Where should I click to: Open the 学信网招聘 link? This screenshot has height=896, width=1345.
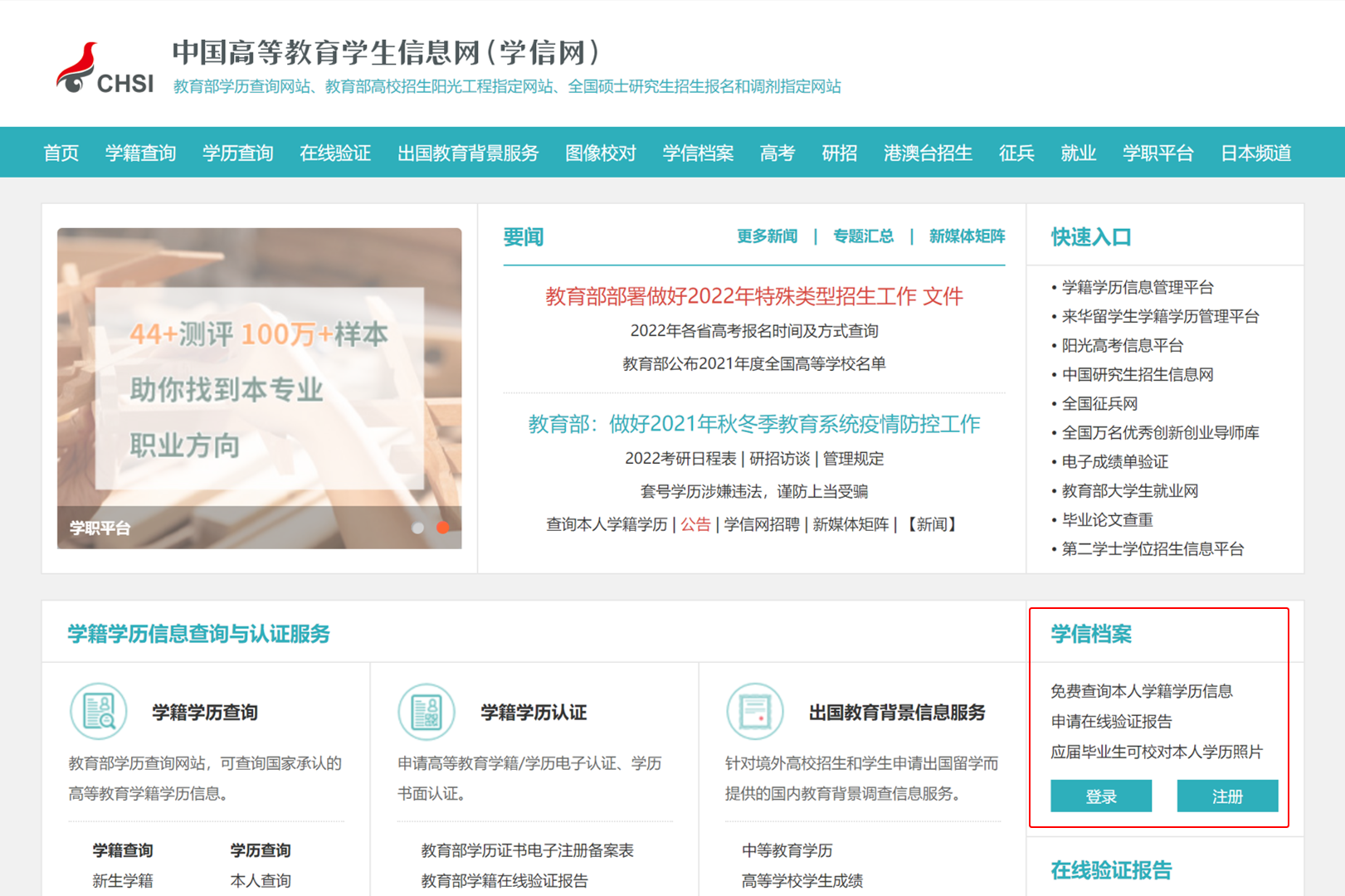pos(762,524)
